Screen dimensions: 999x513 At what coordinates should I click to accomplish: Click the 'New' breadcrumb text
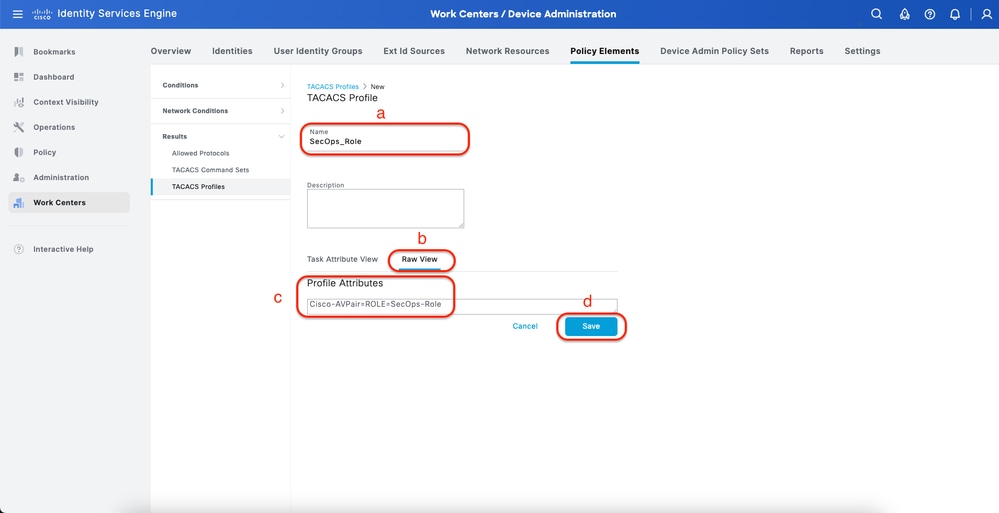pos(378,87)
